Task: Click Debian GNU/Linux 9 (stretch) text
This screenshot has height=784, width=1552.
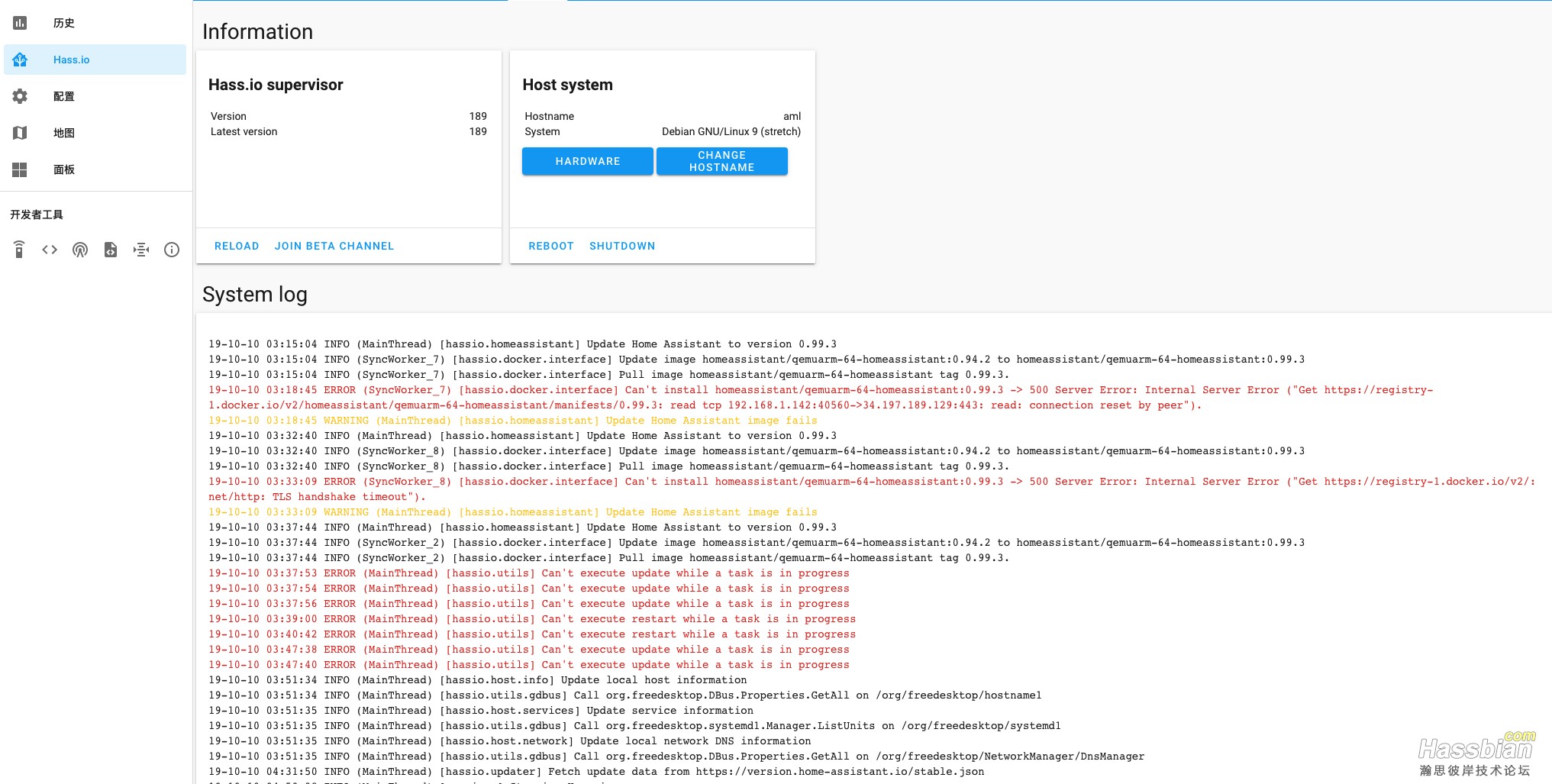Action: (x=731, y=131)
